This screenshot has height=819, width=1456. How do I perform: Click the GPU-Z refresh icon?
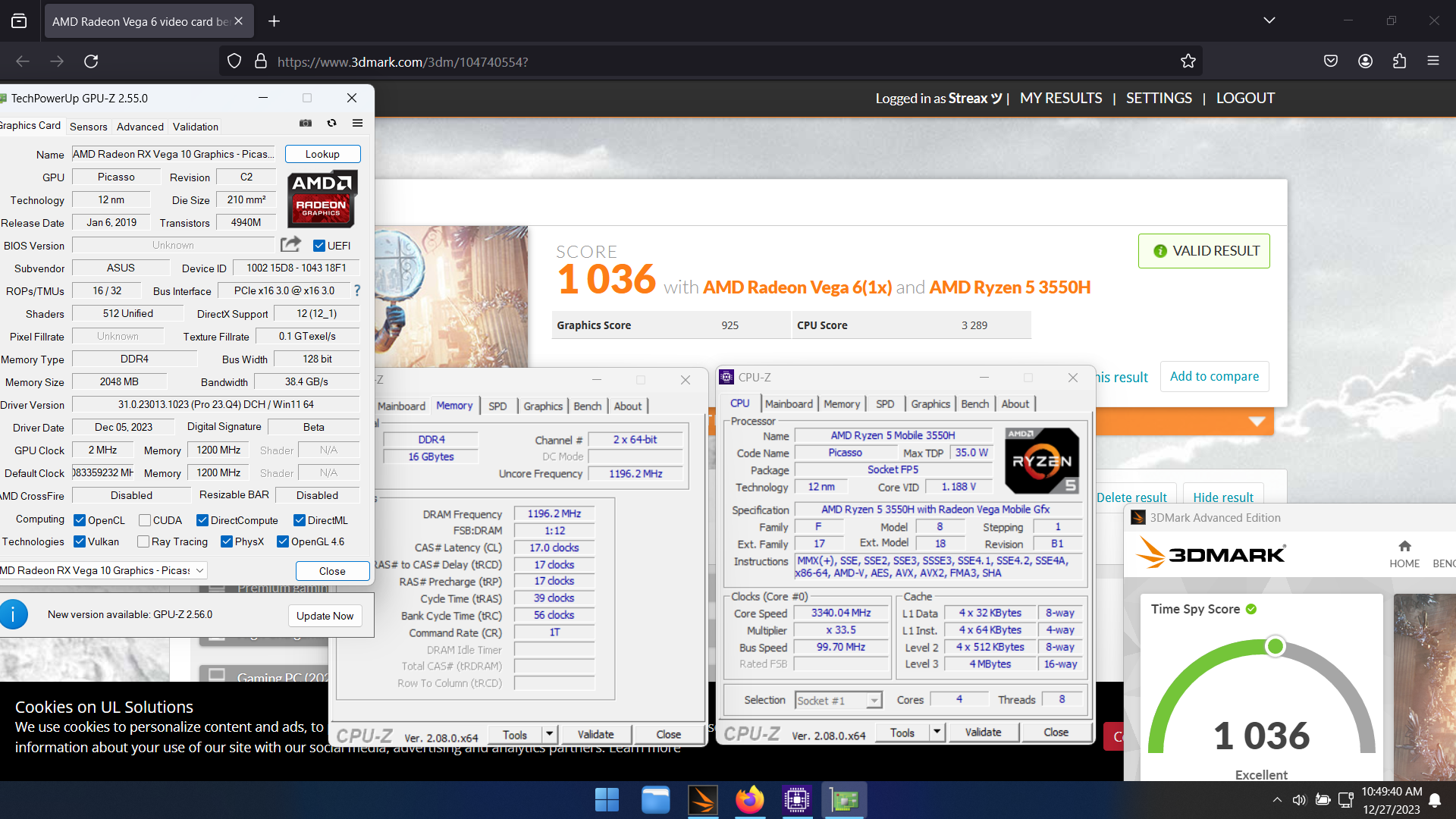pos(331,123)
